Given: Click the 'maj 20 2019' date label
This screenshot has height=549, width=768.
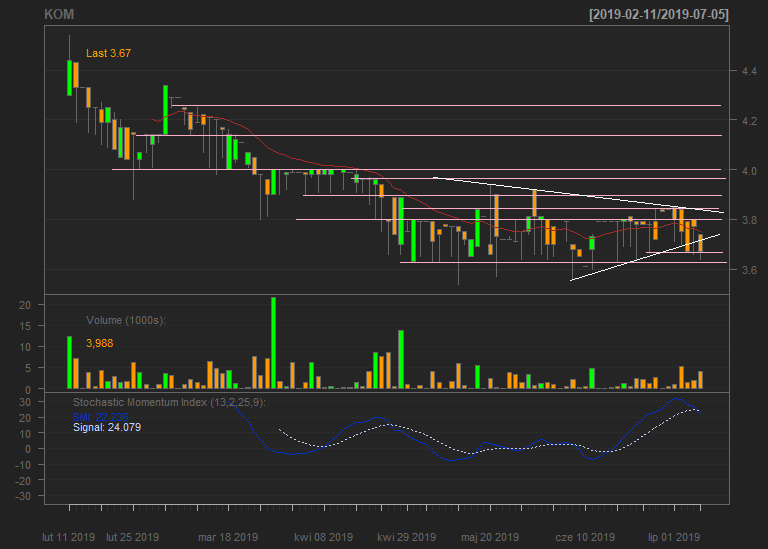Looking at the screenshot, I should point(490,537).
